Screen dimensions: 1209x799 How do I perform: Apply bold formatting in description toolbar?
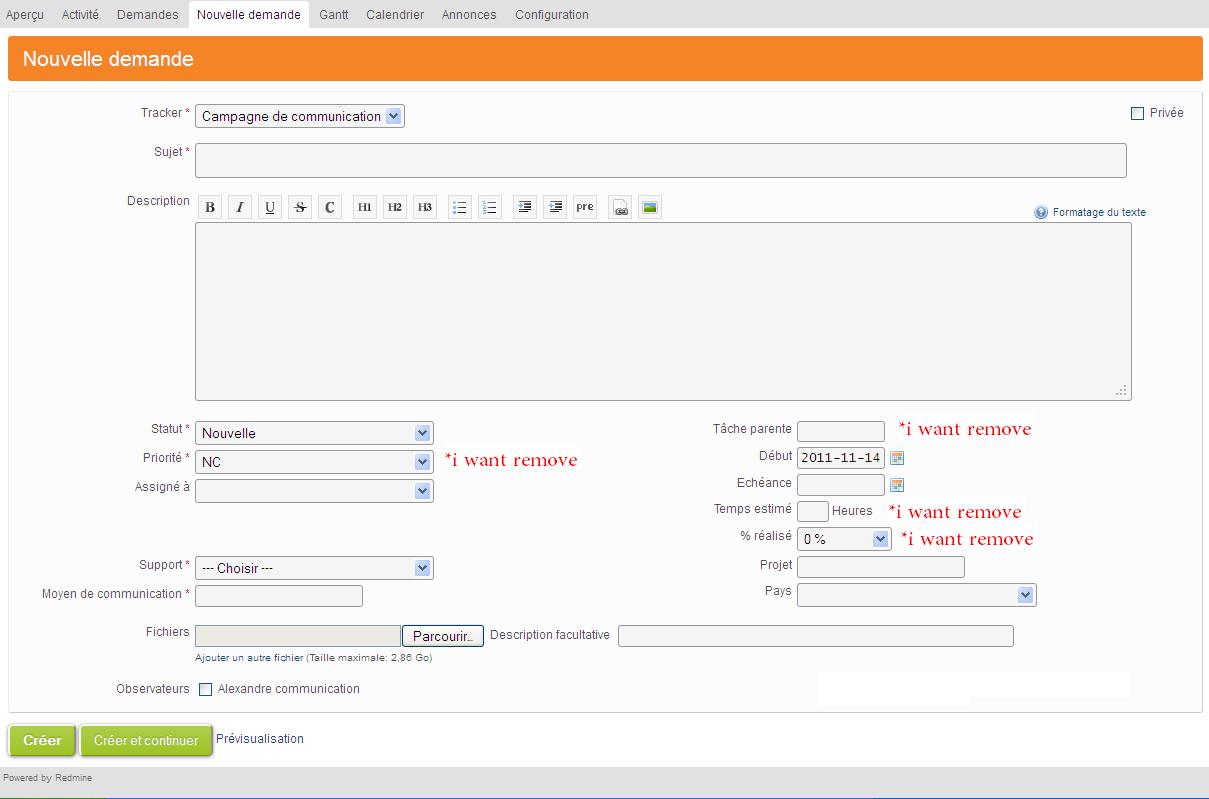click(210, 208)
